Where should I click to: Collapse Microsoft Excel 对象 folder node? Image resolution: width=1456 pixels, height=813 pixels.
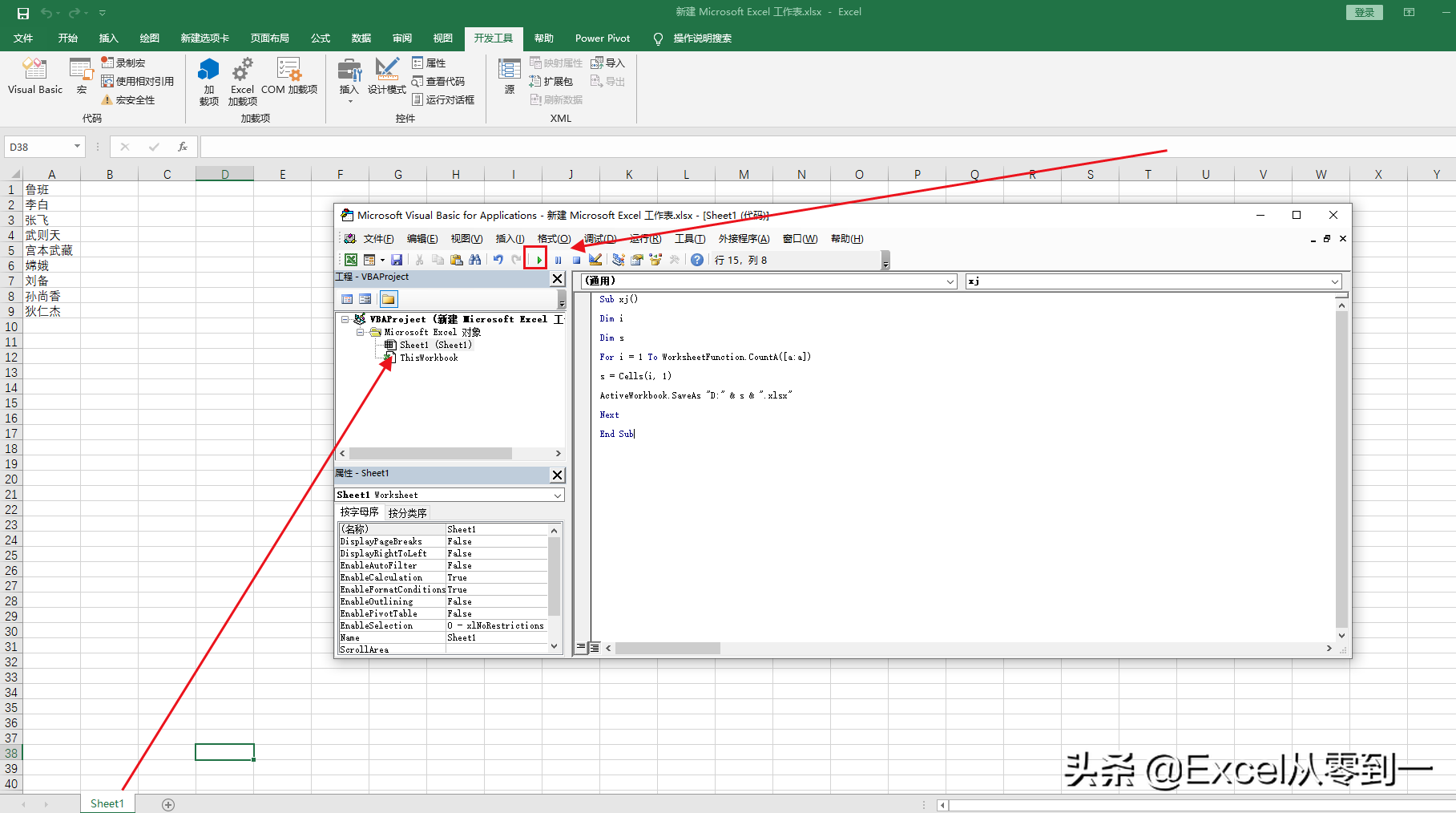click(x=361, y=332)
